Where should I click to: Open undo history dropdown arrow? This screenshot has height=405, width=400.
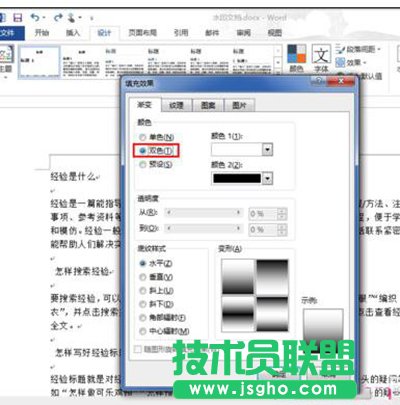(x=44, y=18)
